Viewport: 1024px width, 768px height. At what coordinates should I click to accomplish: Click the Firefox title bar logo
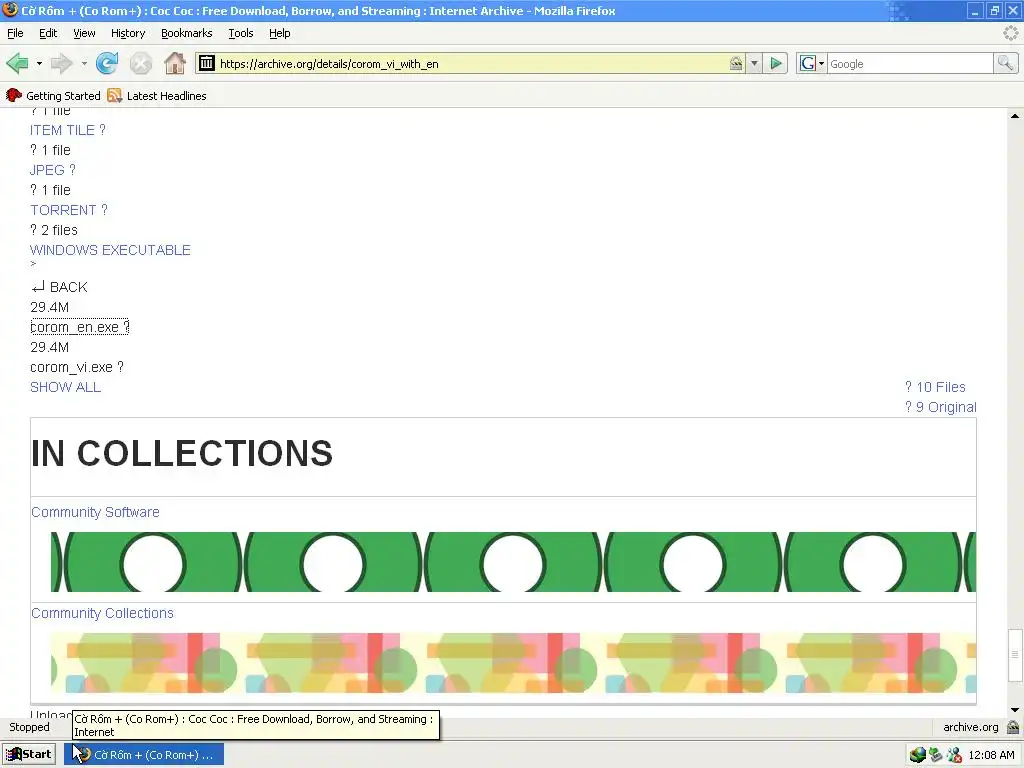click(10, 10)
